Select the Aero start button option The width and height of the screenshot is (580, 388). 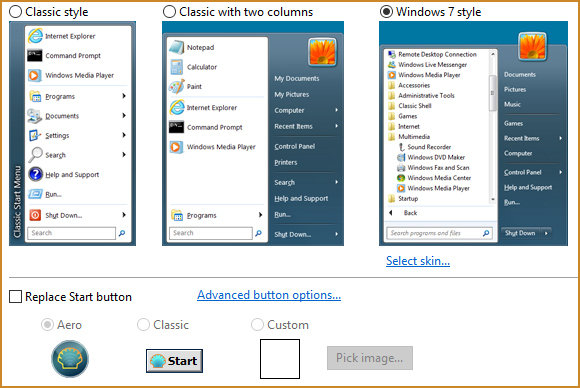(x=47, y=325)
